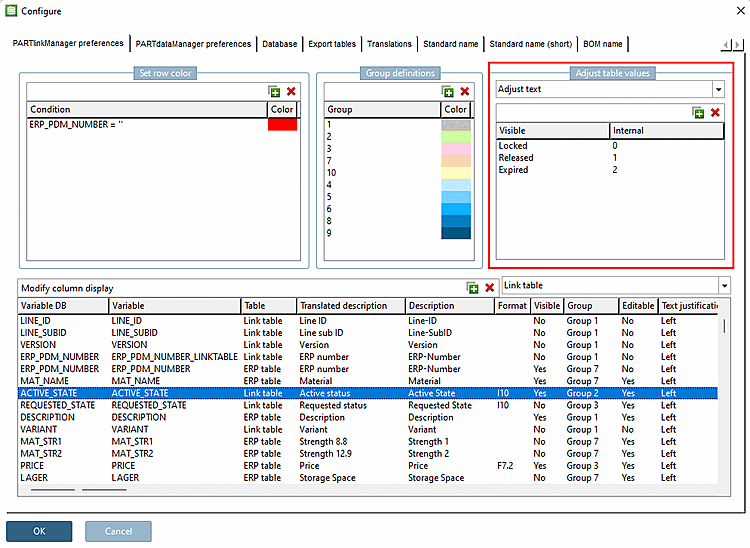The image size is (750, 548).
Task: Delete entry in Adjust table values panel
Action: point(715,113)
